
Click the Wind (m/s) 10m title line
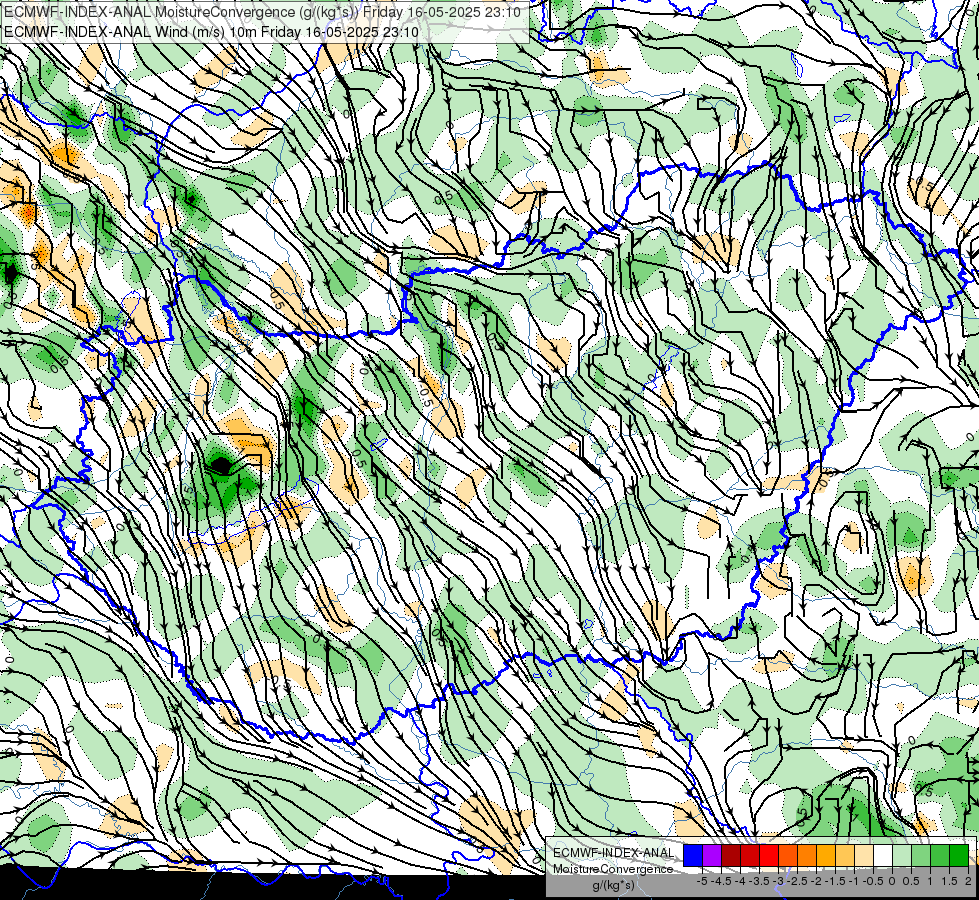click(211, 32)
